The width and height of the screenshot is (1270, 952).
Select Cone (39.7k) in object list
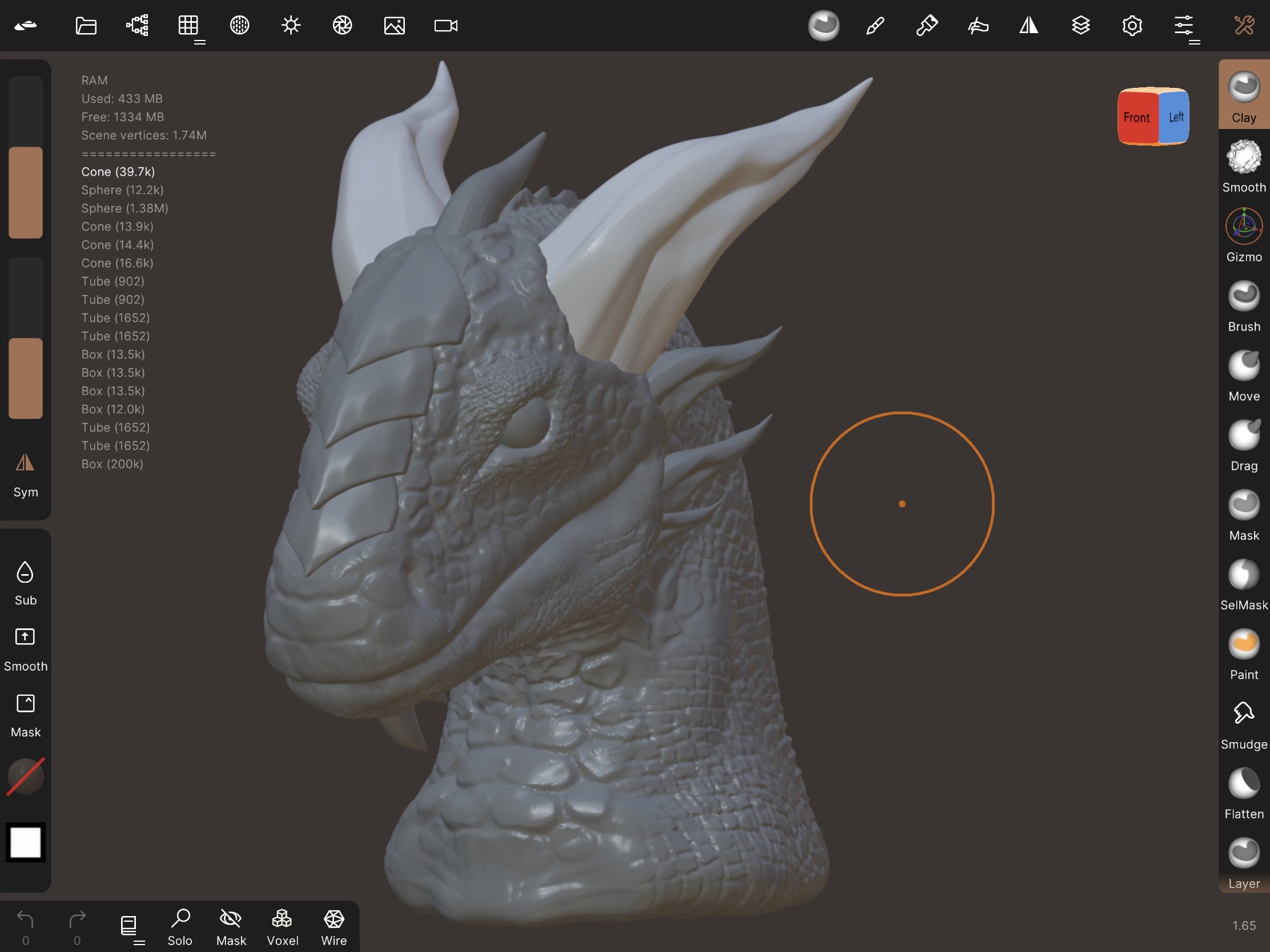click(x=118, y=172)
